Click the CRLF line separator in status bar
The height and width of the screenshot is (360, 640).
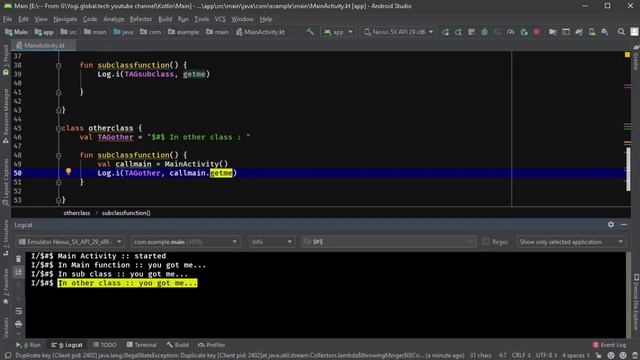pos(521,356)
